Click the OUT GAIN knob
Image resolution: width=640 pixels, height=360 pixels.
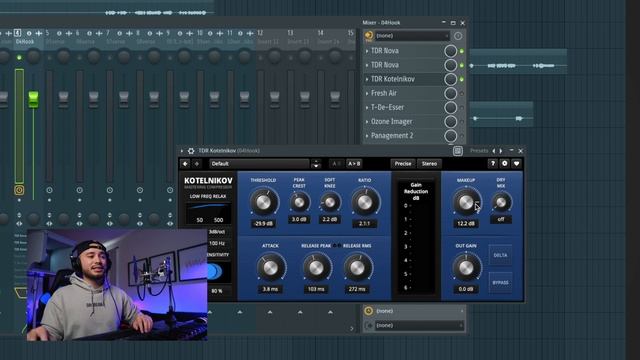click(466, 267)
